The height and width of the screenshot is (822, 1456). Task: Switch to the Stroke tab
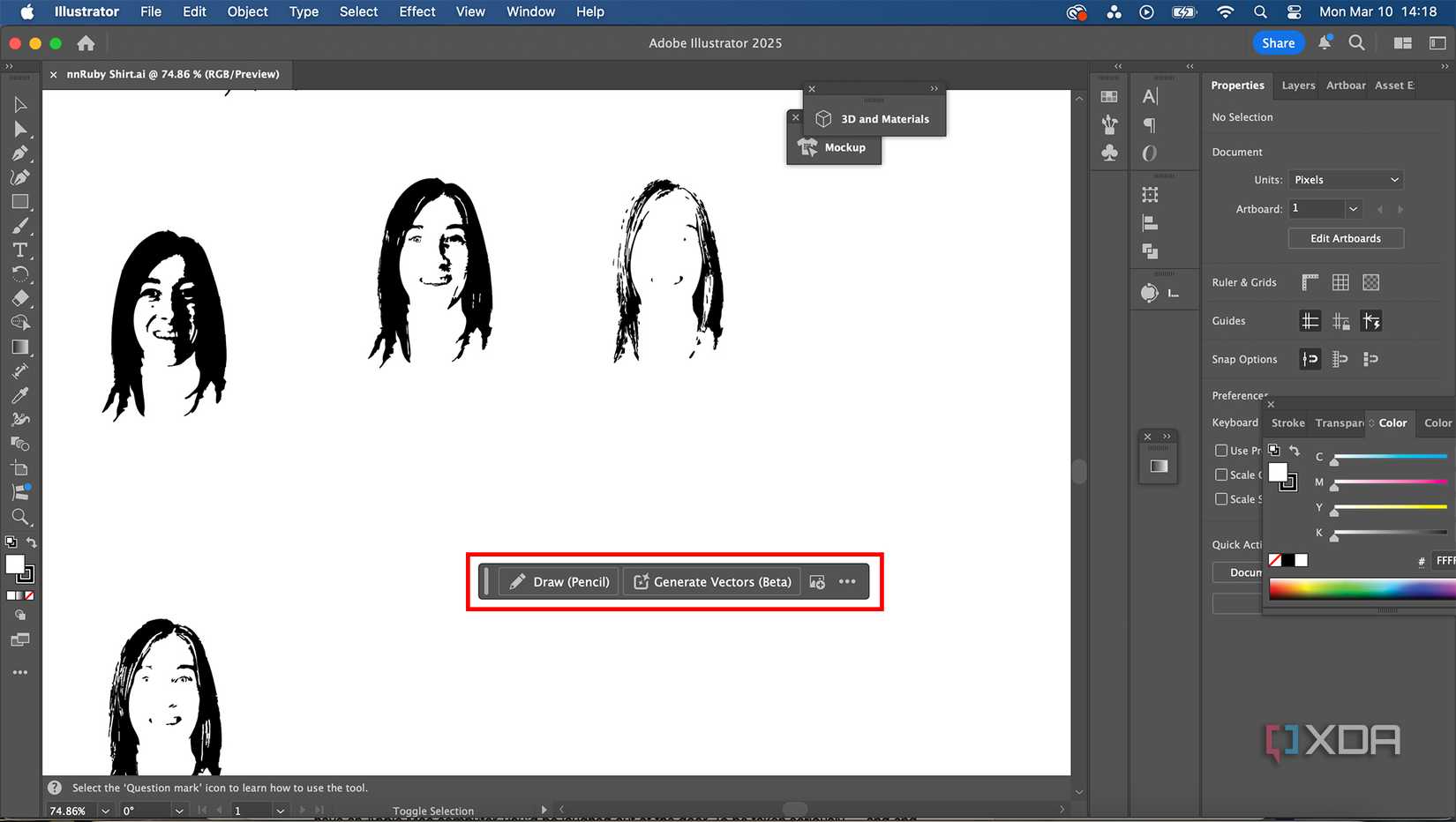[1287, 423]
